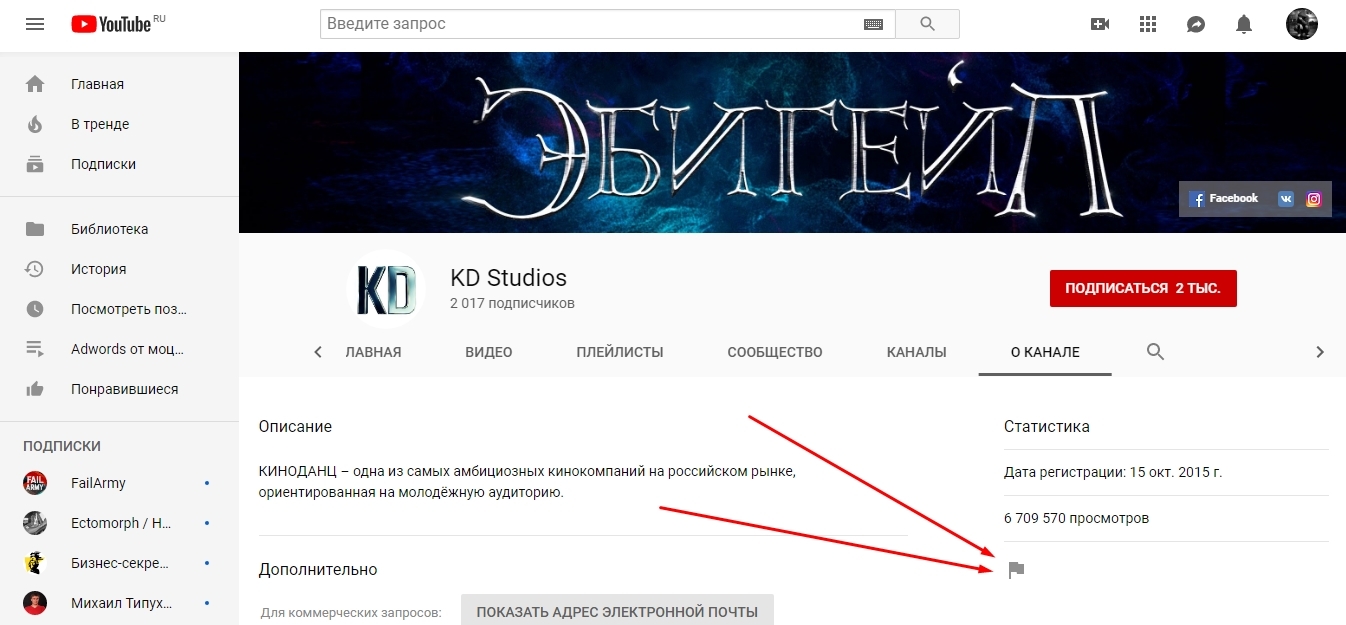Open the channel's Instagram link icon
The width and height of the screenshot is (1346, 625).
pyautogui.click(x=1314, y=199)
